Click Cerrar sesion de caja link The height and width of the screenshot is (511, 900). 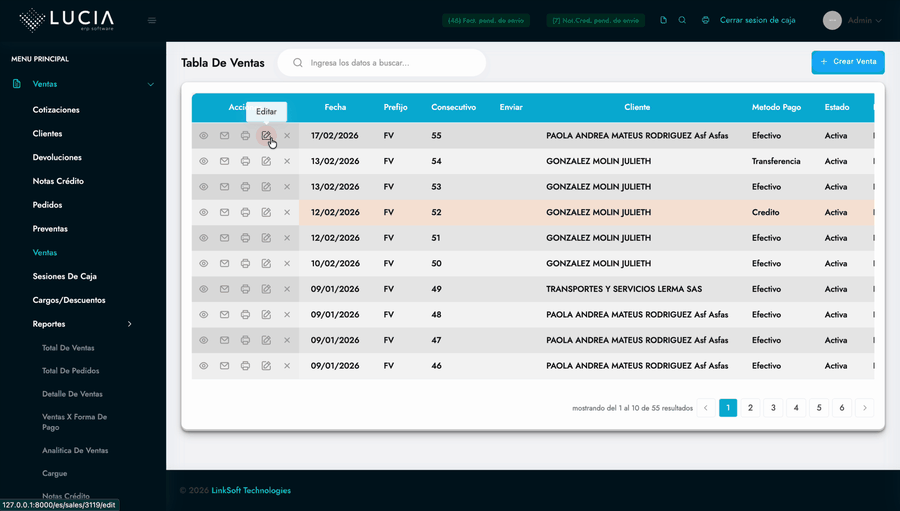click(757, 20)
